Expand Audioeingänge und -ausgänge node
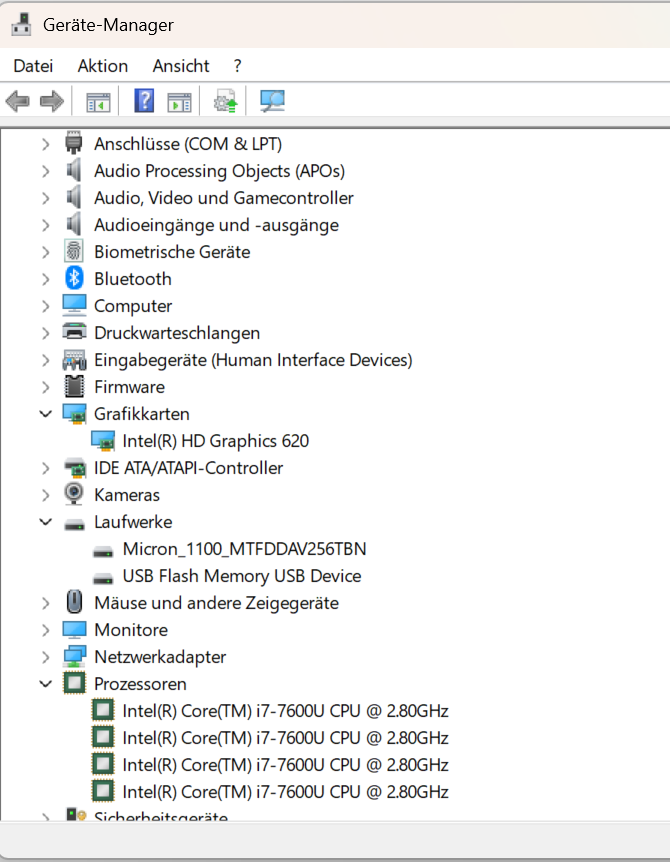The width and height of the screenshot is (670, 862). click(46, 225)
